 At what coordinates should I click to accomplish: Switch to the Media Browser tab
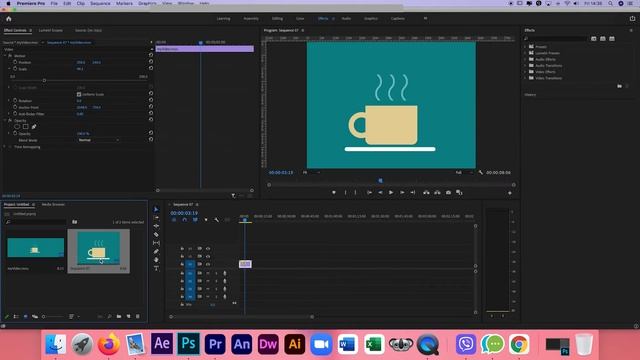click(x=53, y=204)
